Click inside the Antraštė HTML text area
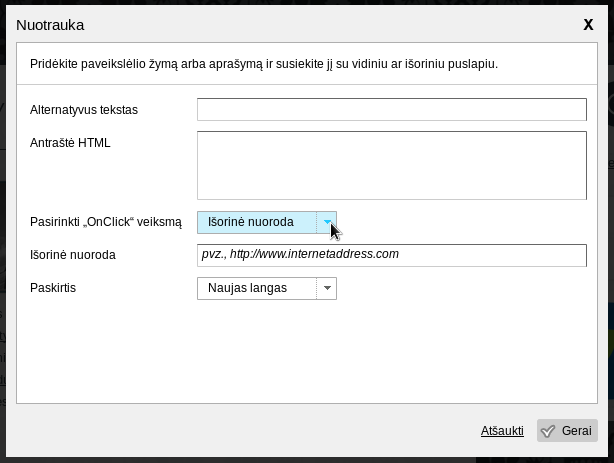Screen dimensions: 614x463 point(391,165)
